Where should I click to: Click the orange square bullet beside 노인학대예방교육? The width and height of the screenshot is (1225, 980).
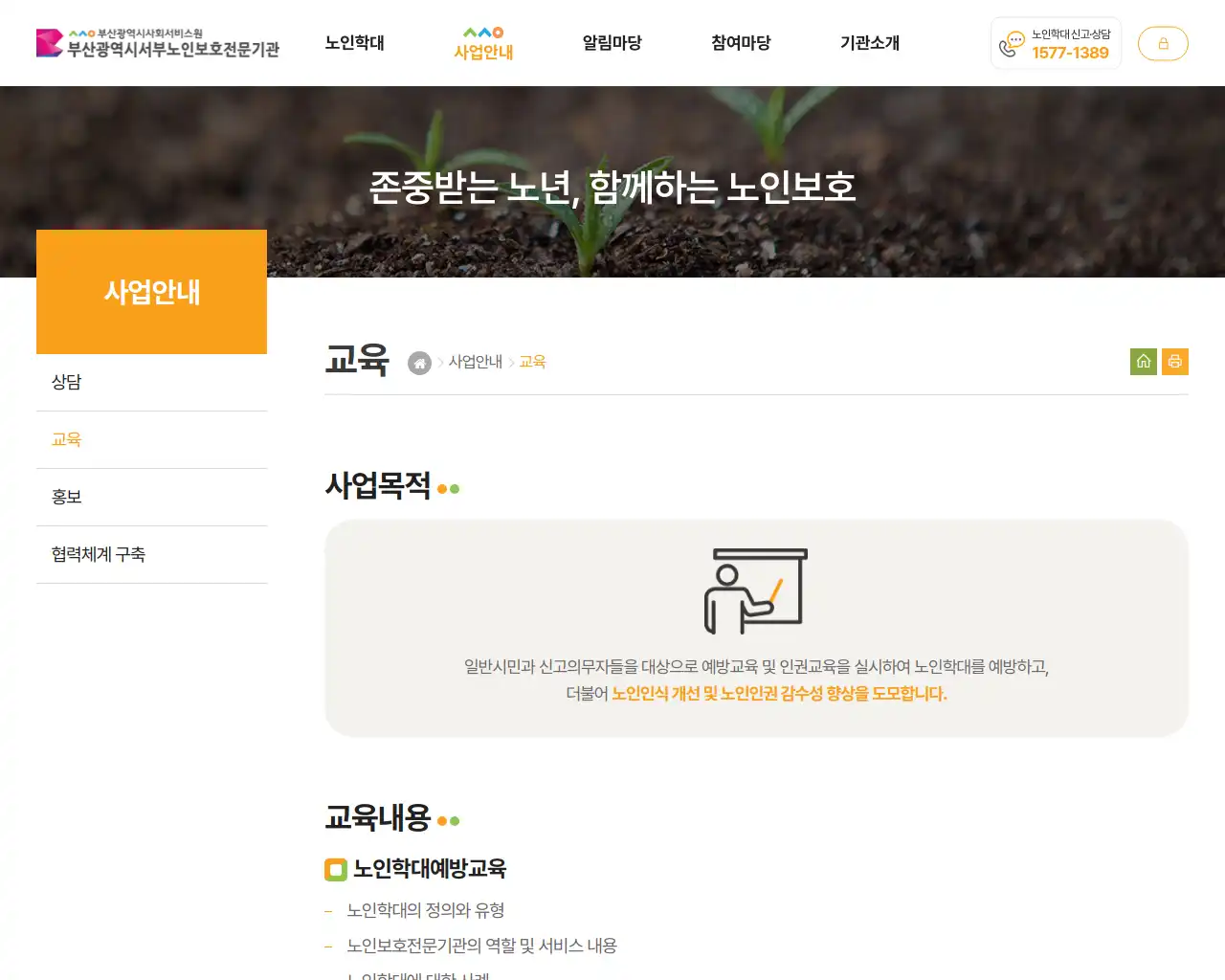pyautogui.click(x=333, y=869)
